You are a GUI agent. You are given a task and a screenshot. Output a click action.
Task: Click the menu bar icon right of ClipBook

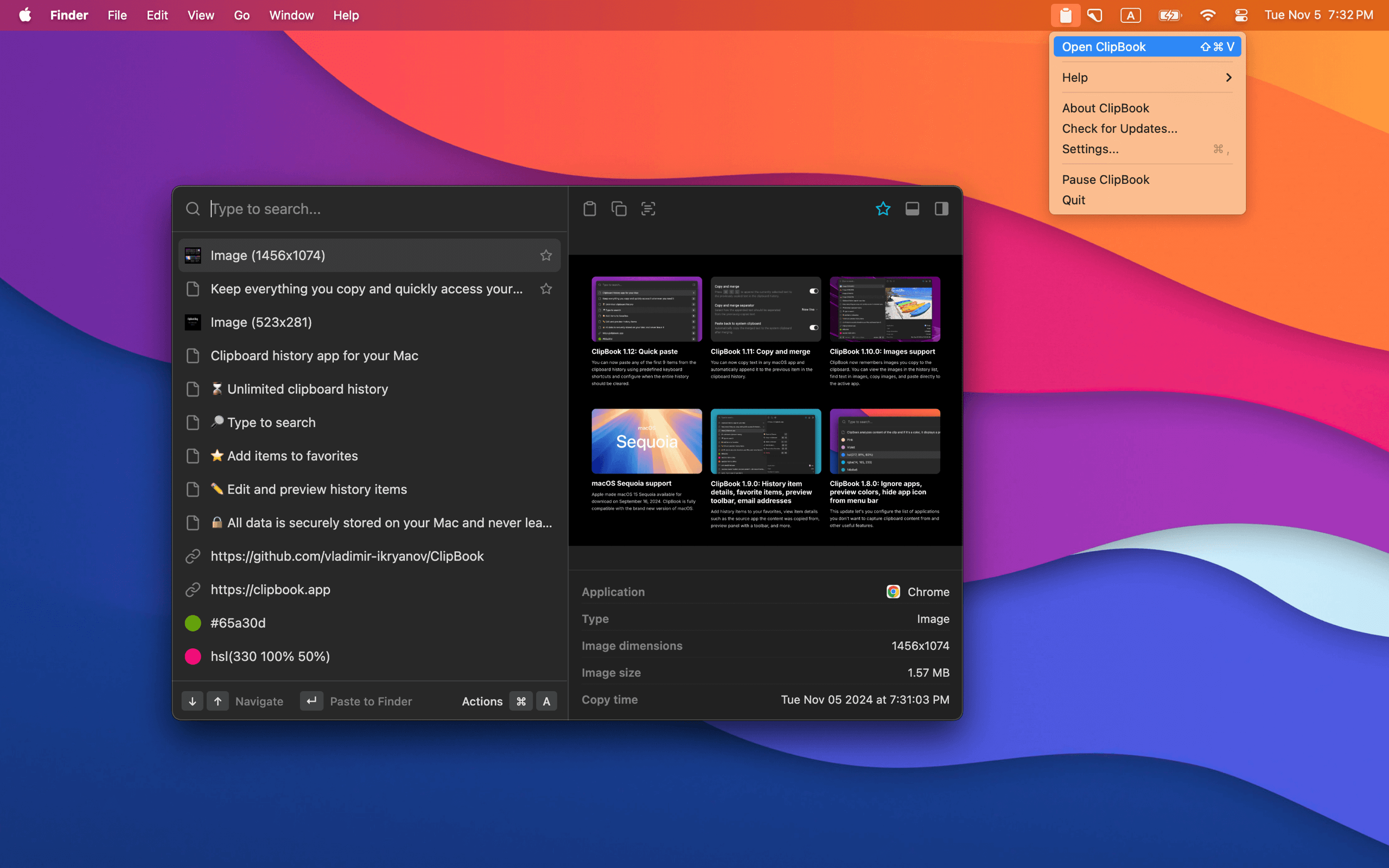[1094, 16]
